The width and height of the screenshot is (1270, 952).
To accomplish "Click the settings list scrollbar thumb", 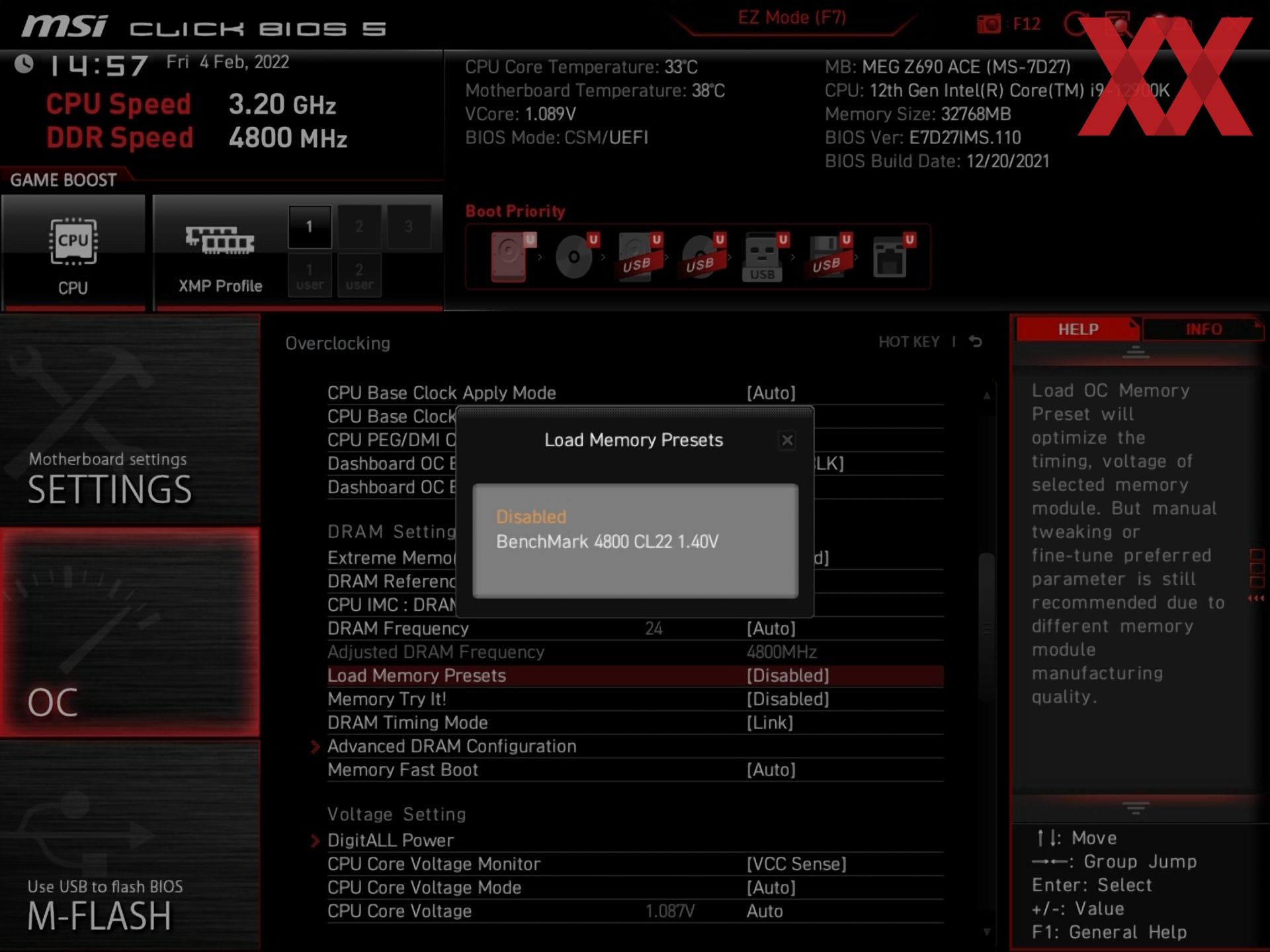I will 986,627.
